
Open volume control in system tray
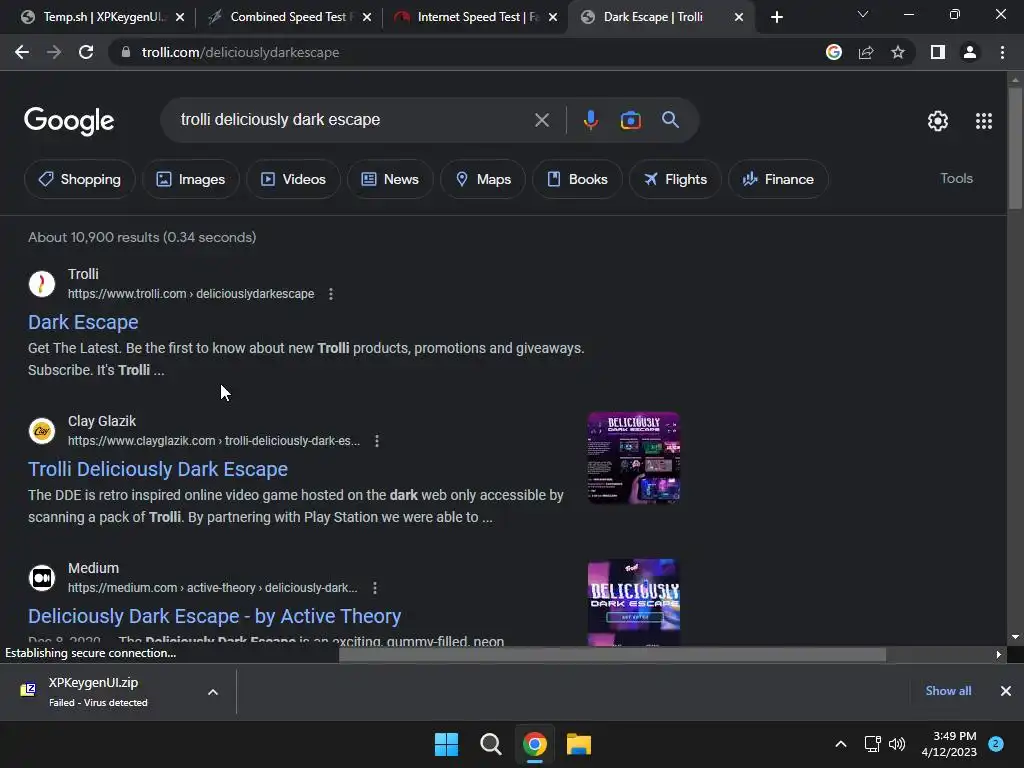coord(897,744)
